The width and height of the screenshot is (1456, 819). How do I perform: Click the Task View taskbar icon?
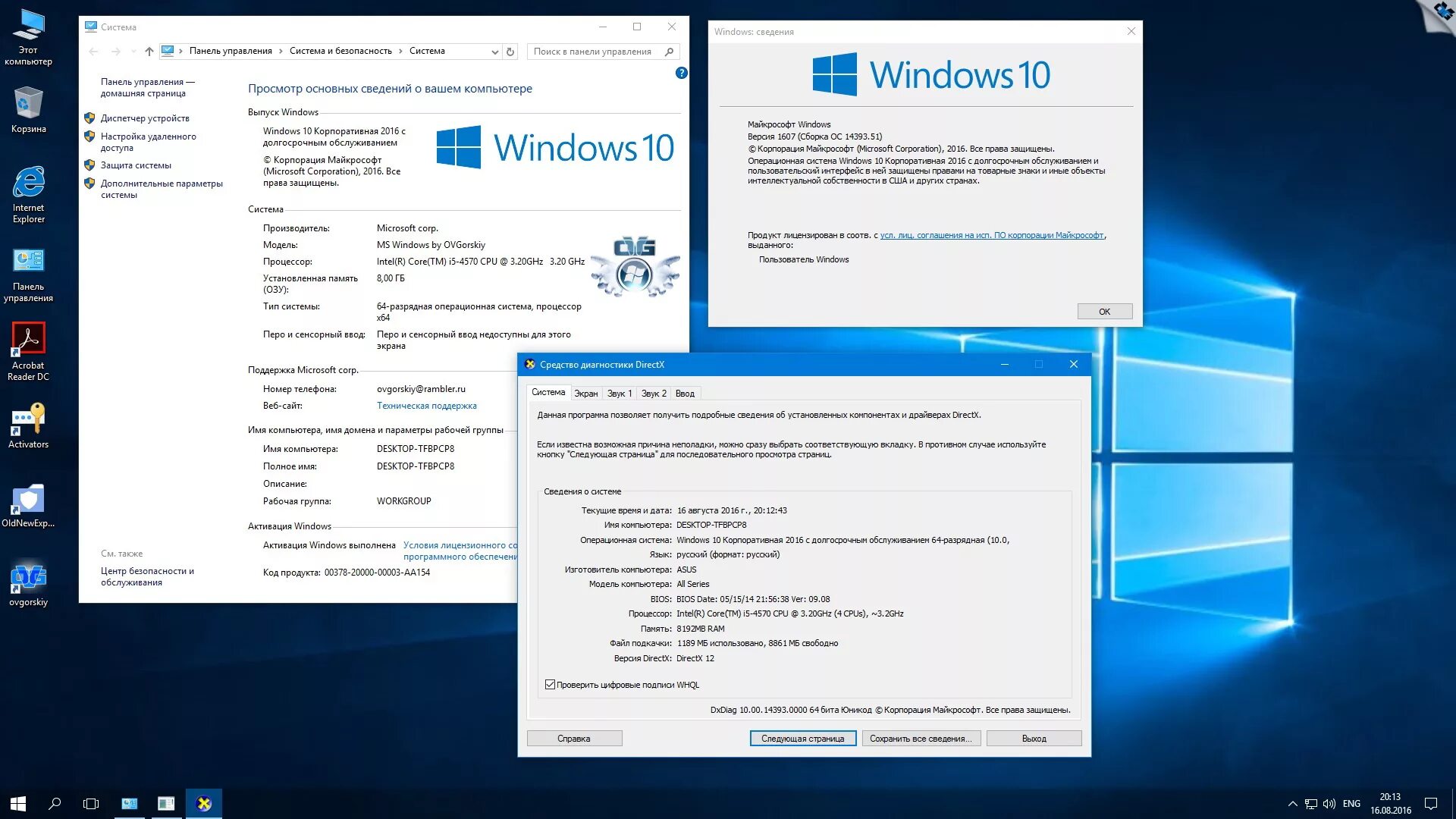click(x=91, y=804)
